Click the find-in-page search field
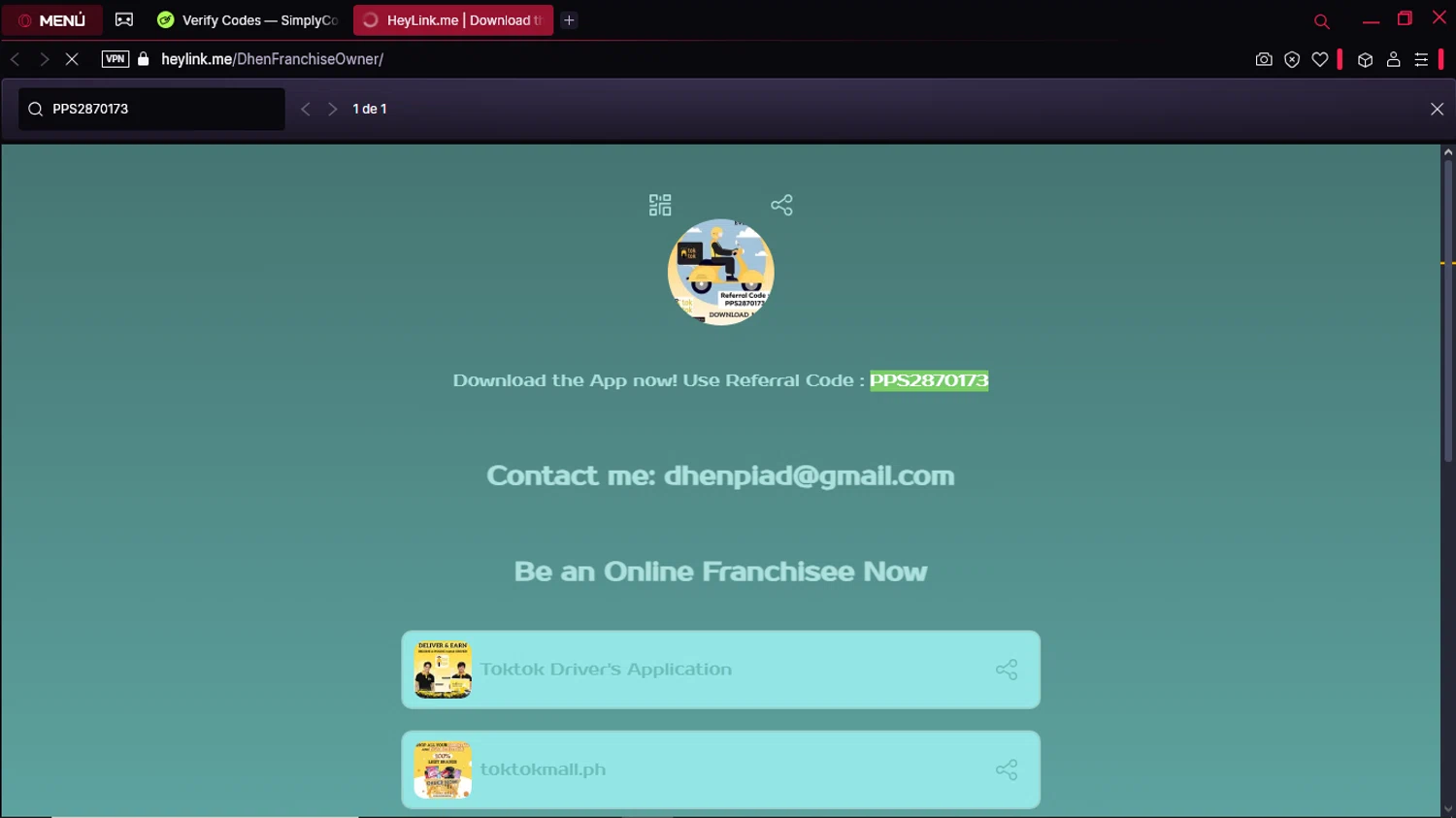This screenshot has height=818, width=1456. click(x=151, y=109)
